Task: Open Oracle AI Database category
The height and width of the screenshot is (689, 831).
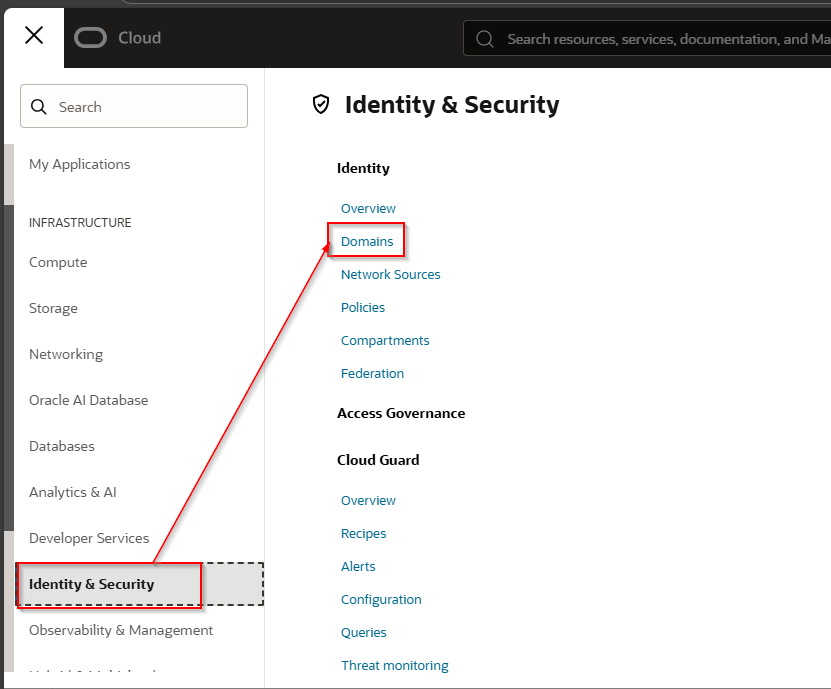Action: tap(88, 400)
